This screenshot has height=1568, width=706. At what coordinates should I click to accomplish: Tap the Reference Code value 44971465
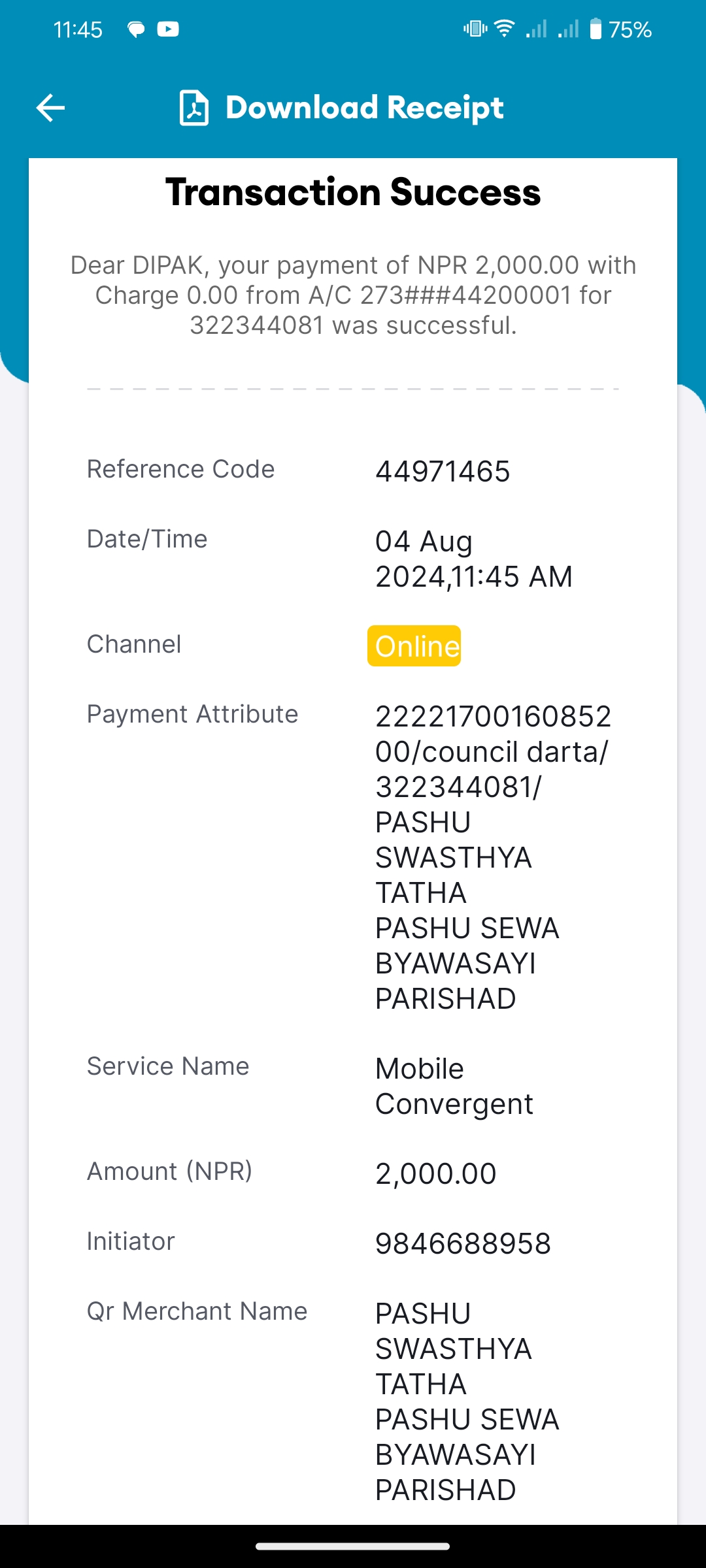pyautogui.click(x=443, y=472)
